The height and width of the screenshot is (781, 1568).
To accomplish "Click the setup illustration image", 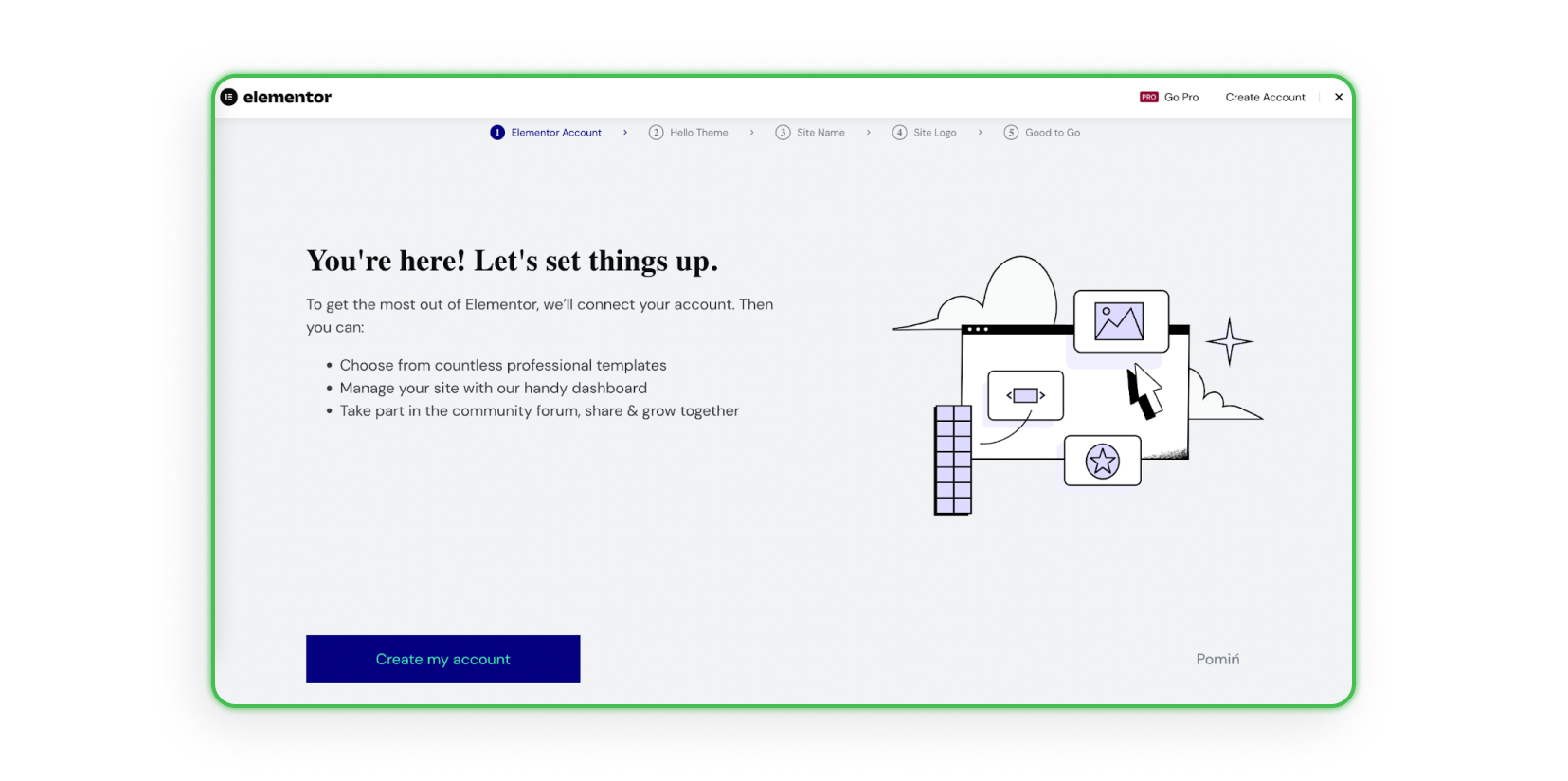I will pos(1078,385).
